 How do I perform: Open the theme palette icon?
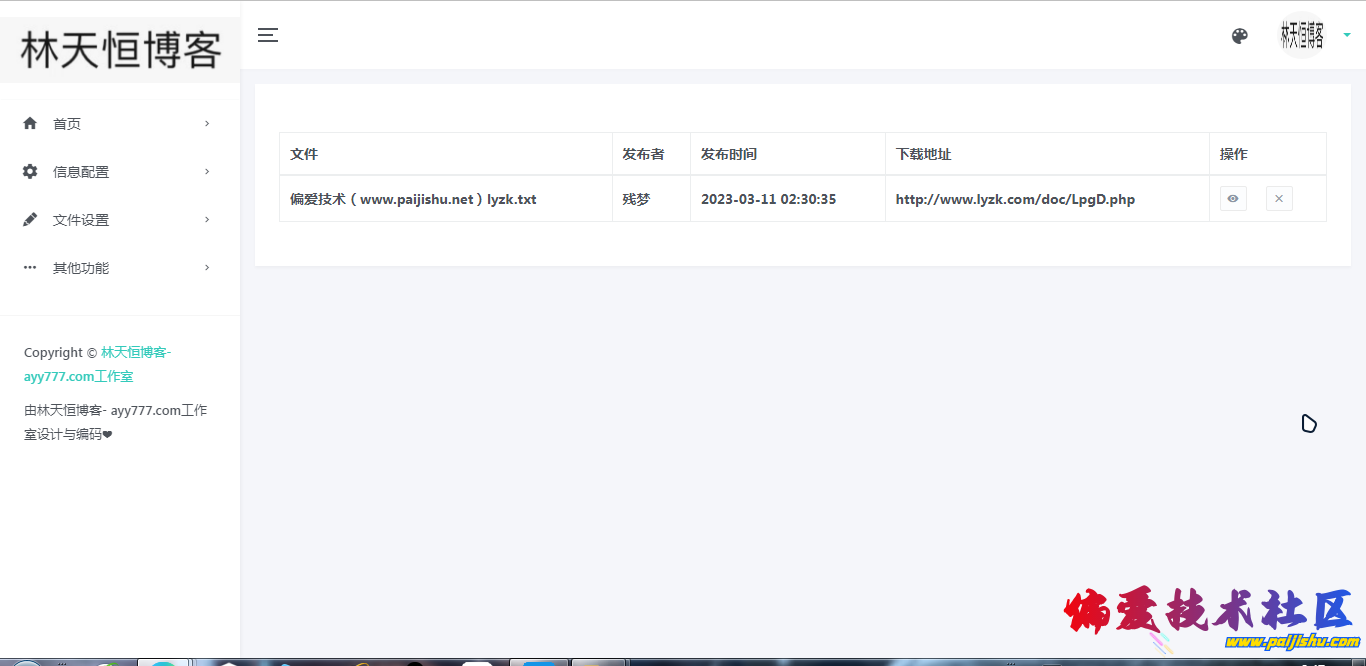[x=1239, y=36]
